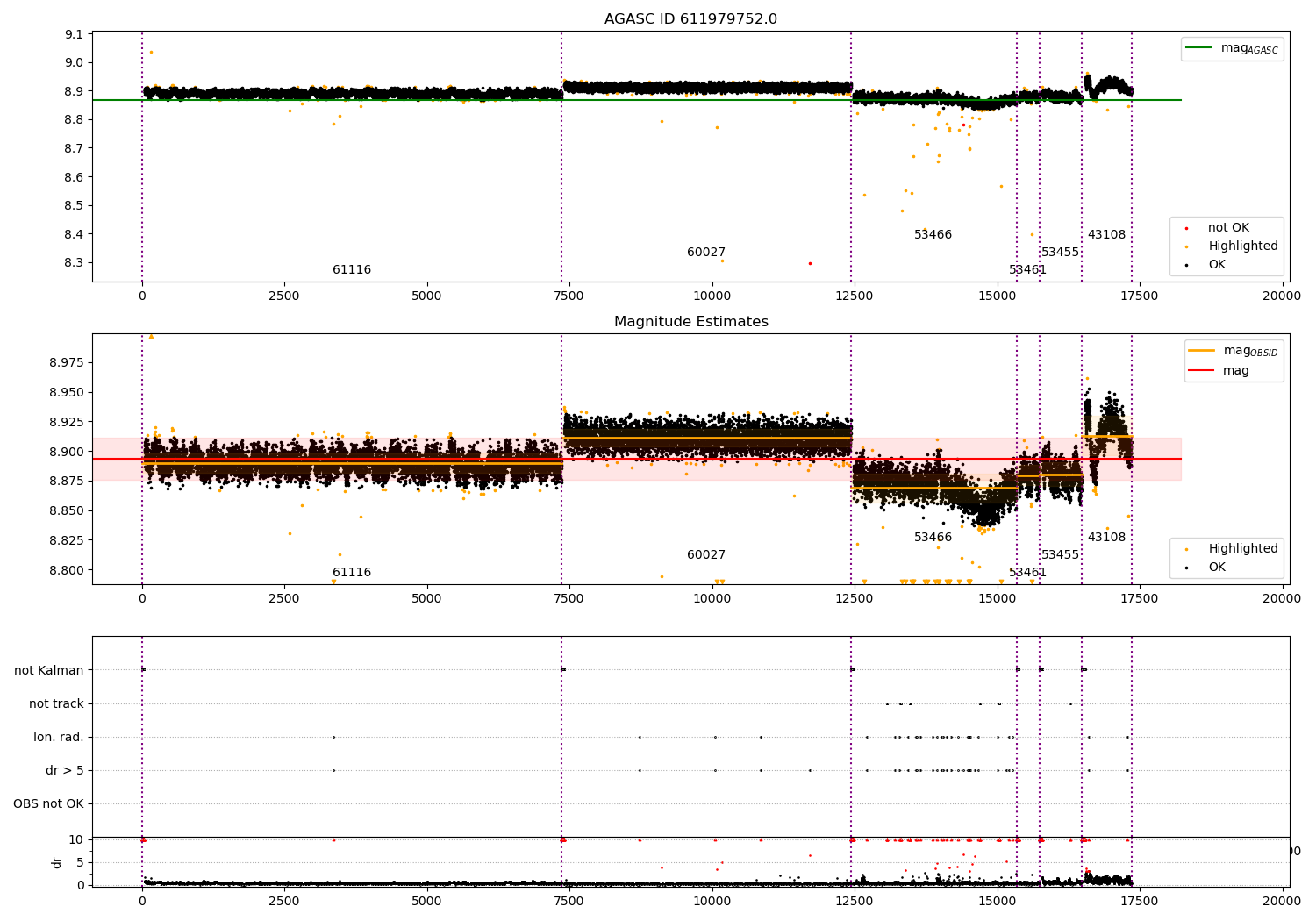Click x-axis tick 7500 under AGASC ID plot
Viewport: 1316px width, 921px height.
point(569,296)
